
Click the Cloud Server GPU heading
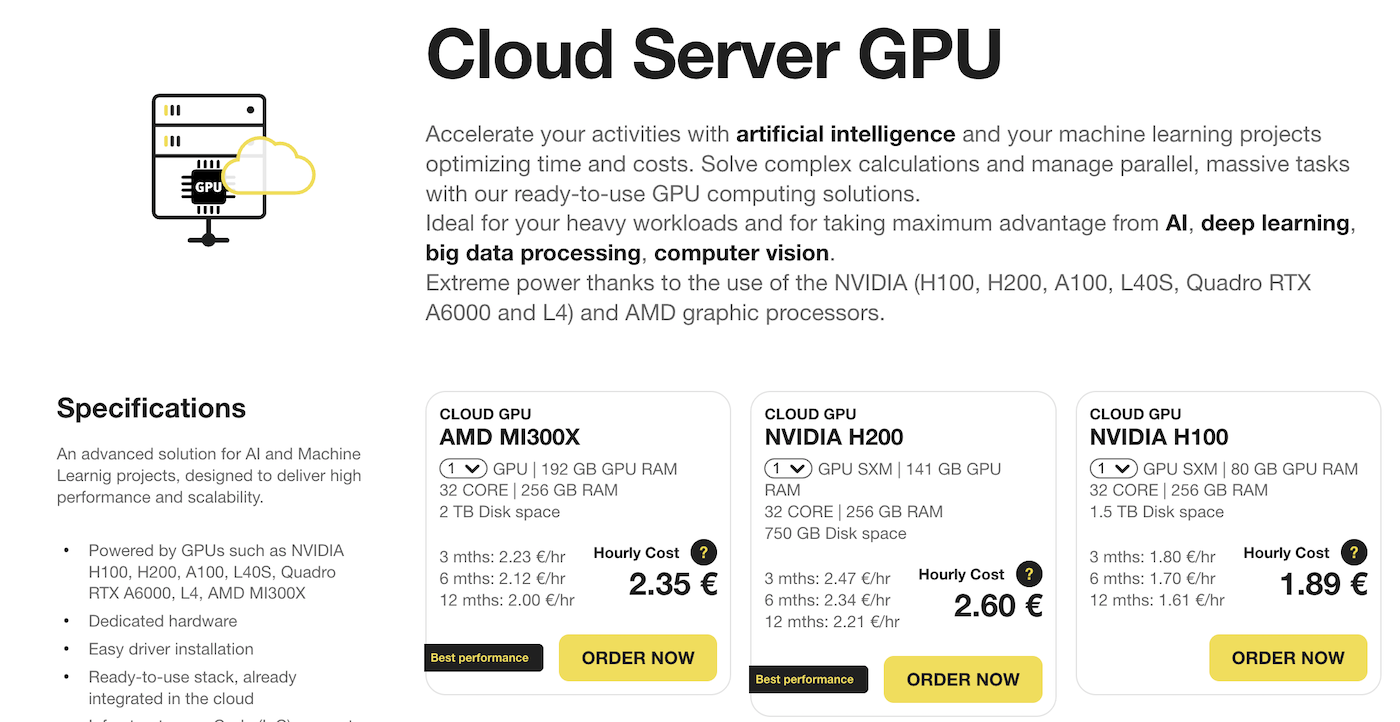712,53
